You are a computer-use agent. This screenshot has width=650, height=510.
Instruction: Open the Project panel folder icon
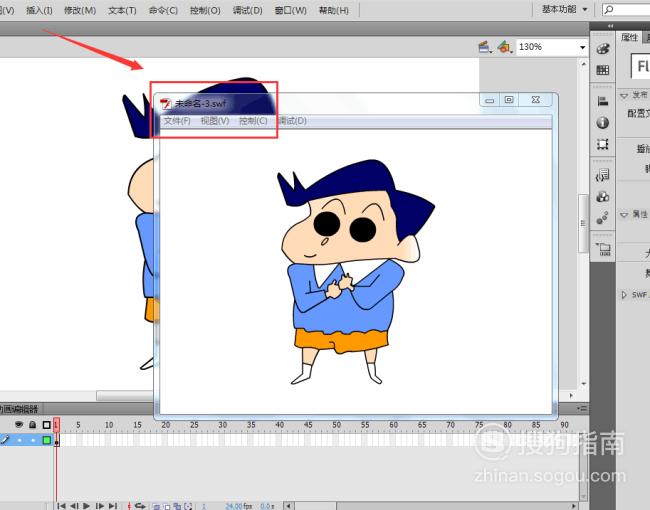coord(603,249)
